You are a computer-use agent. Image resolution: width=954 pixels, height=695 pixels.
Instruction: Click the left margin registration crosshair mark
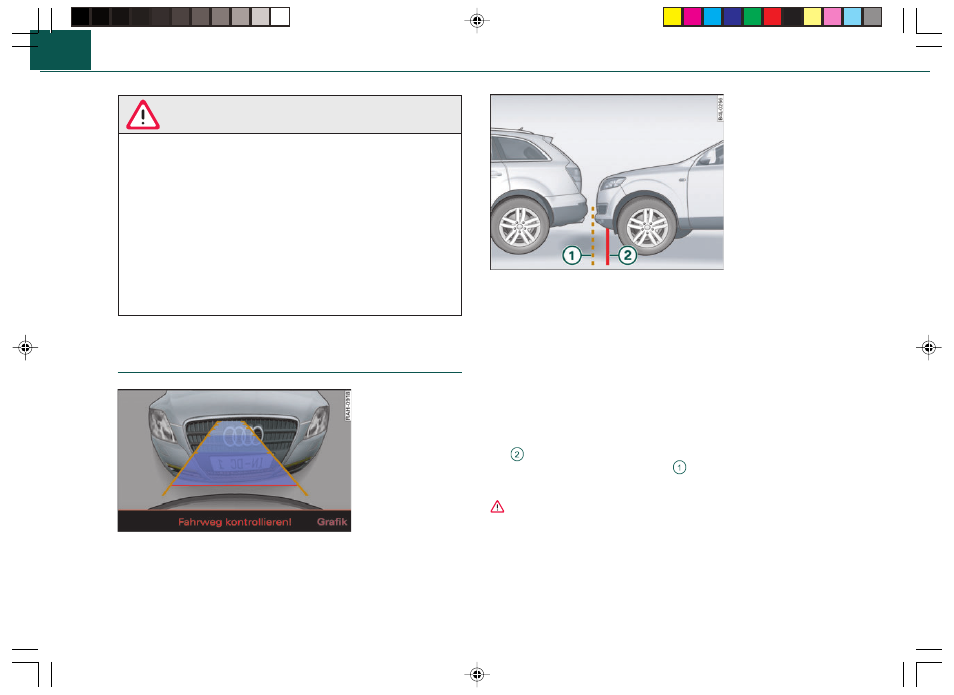coord(25,348)
